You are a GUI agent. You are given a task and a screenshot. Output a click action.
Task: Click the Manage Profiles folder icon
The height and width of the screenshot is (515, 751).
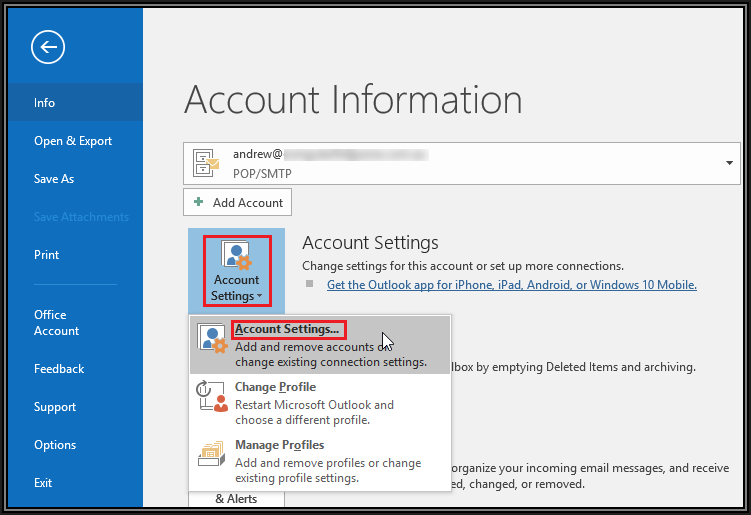[212, 454]
